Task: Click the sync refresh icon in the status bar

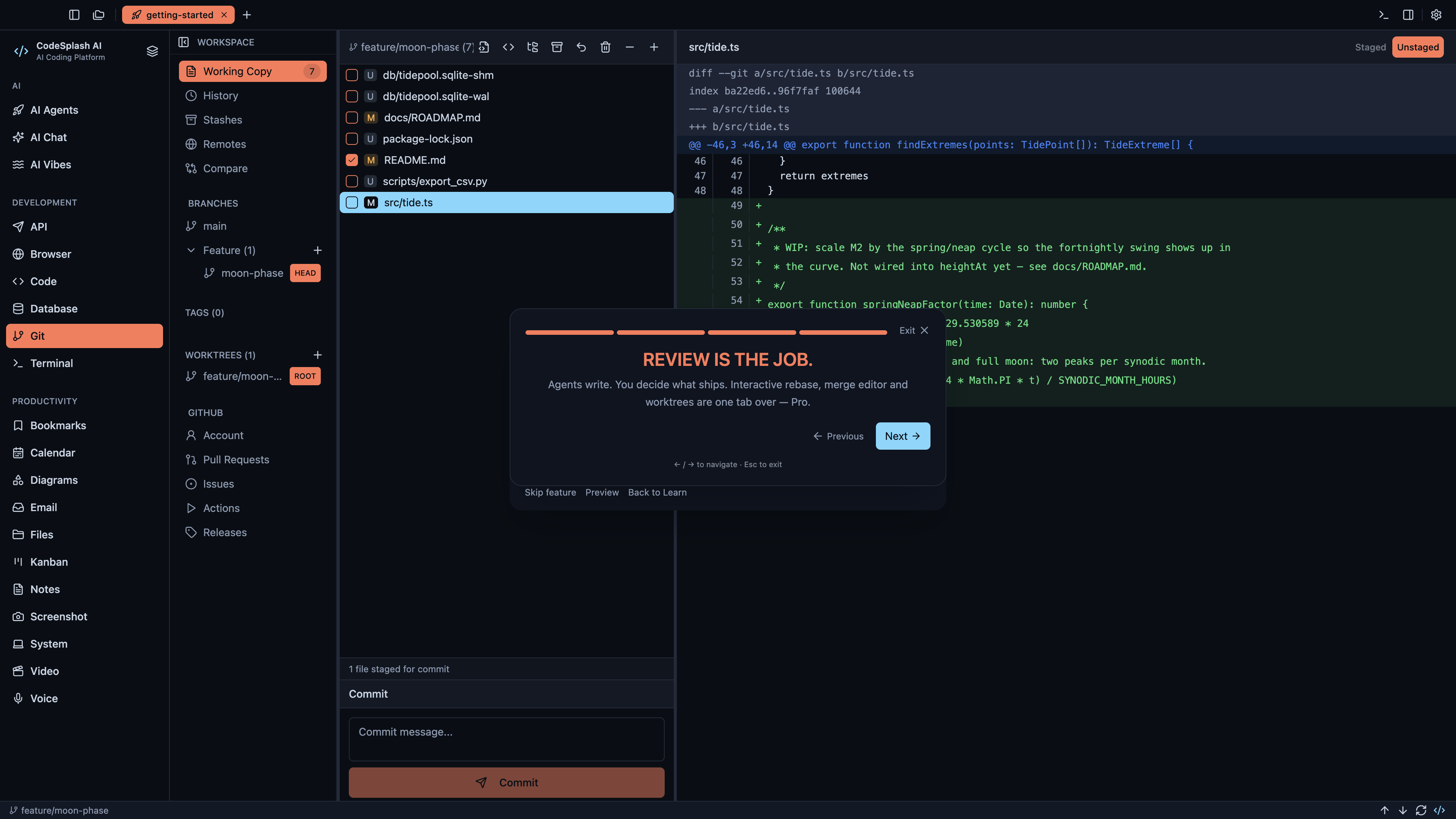Action: pos(1420,810)
